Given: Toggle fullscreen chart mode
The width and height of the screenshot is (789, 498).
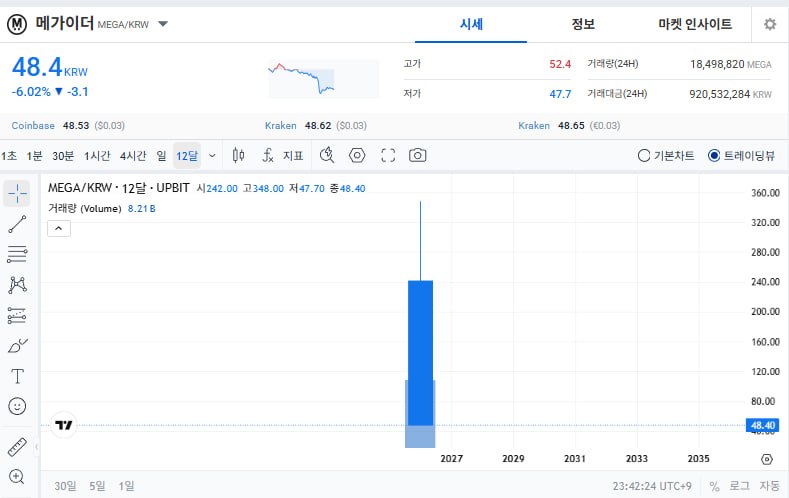Looking at the screenshot, I should click(388, 155).
